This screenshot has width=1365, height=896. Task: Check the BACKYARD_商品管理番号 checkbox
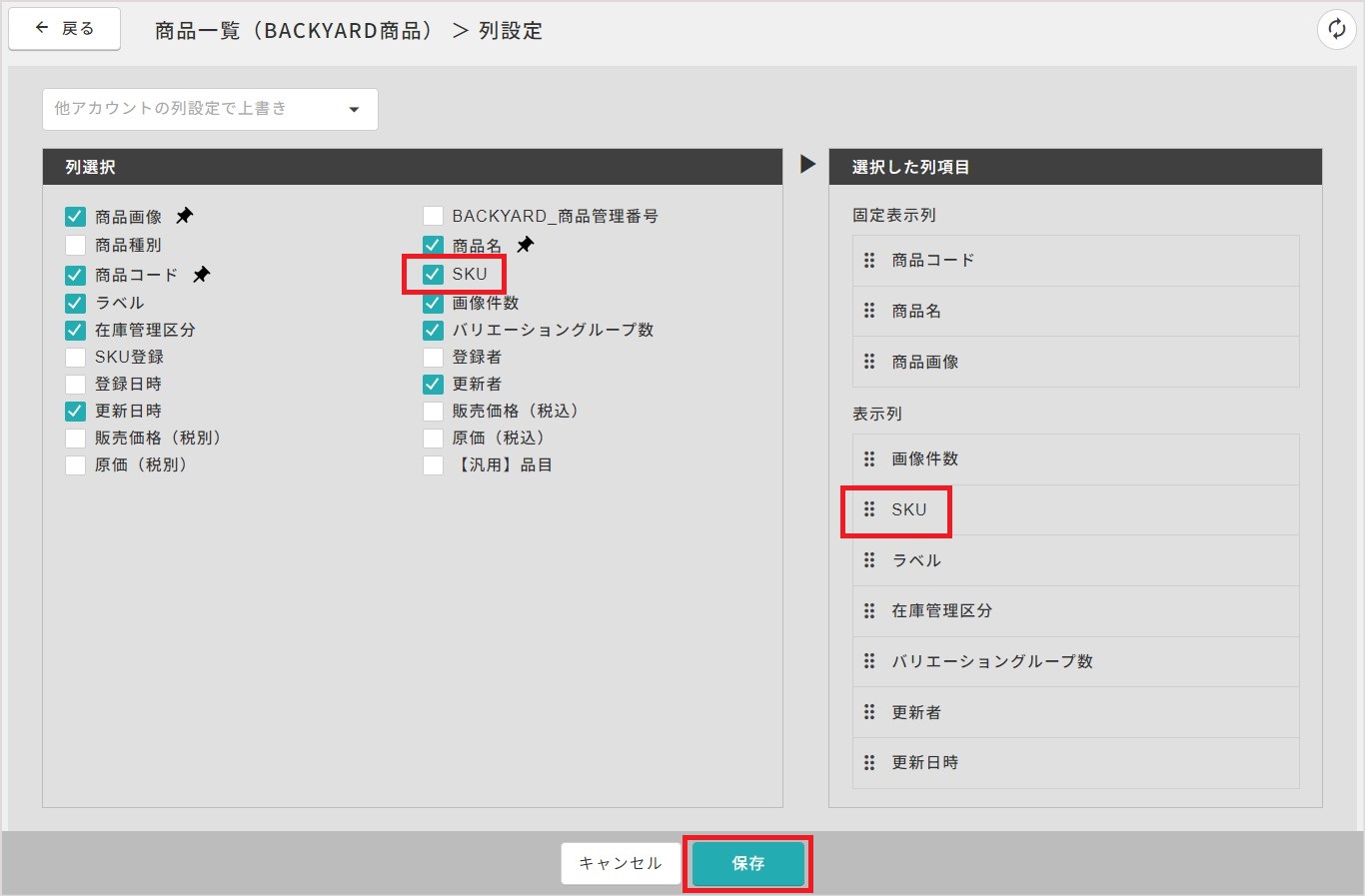click(x=433, y=216)
